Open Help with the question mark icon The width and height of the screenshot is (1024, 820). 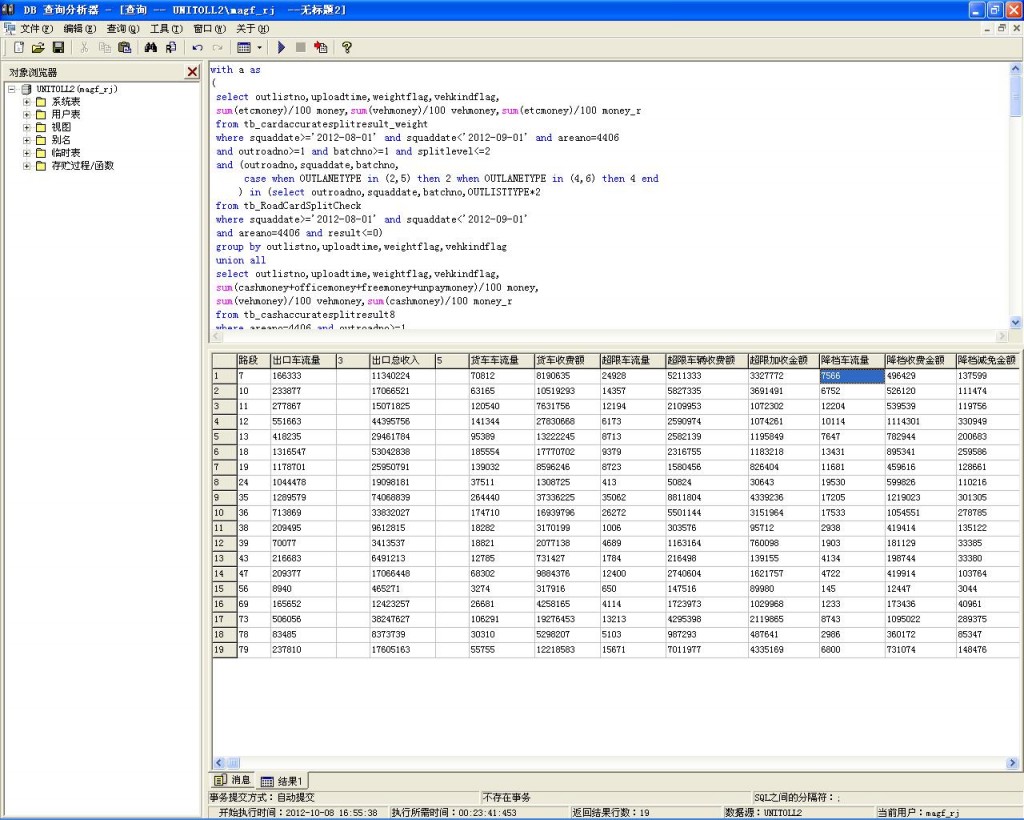pos(347,47)
